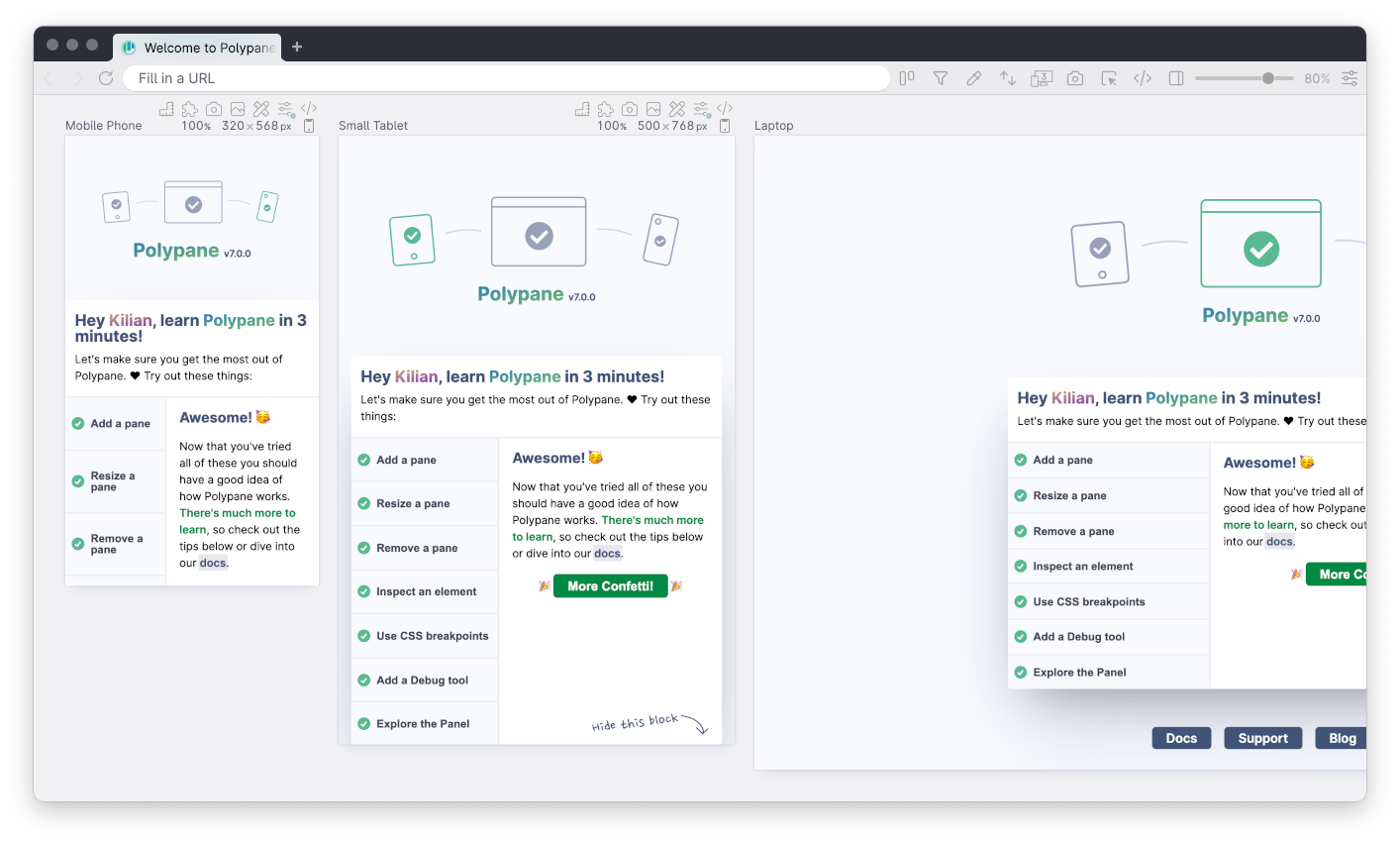This screenshot has height=843, width=1400.
Task: Select Add a pane in Small Tablet pane
Action: [x=425, y=460]
